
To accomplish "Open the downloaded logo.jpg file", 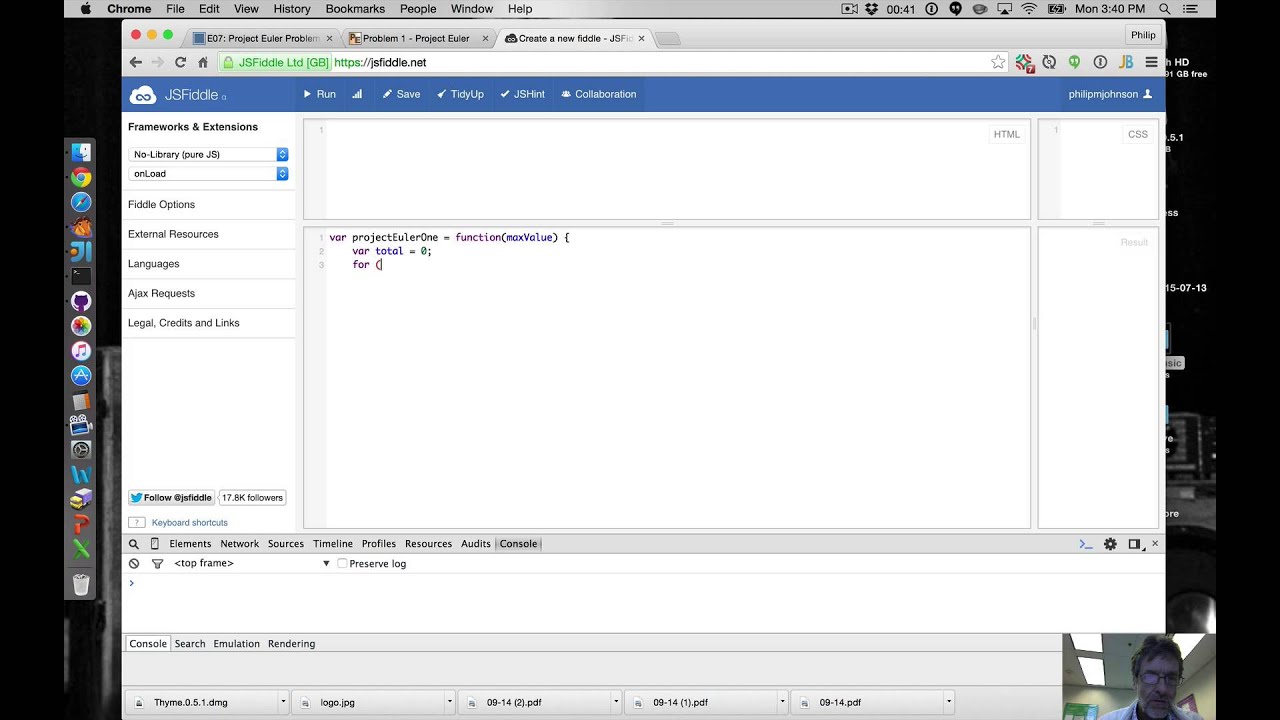I will click(x=370, y=702).
